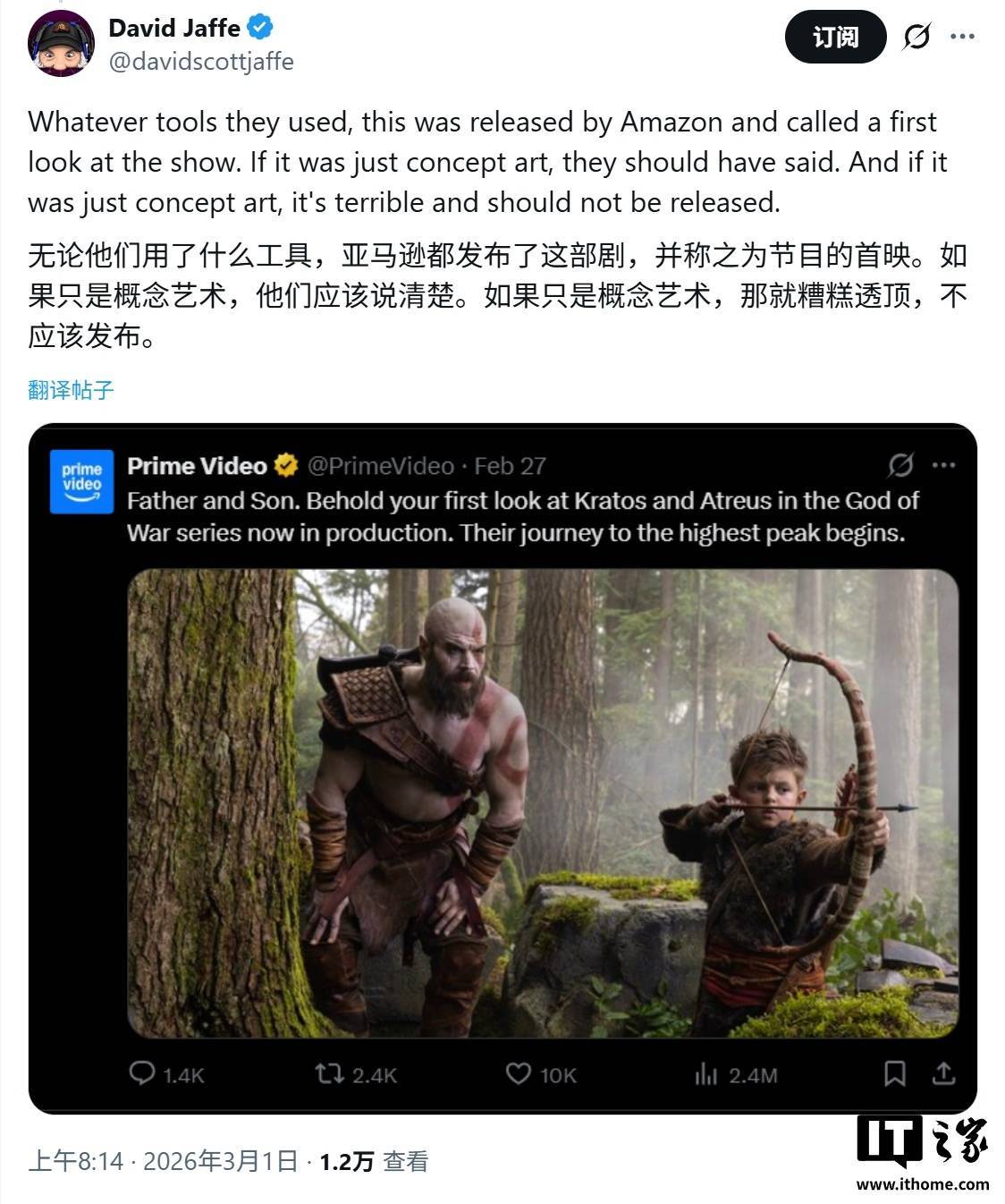Open the @davidscottjaffe handle link
Image resolution: width=1005 pixels, height=1204 pixels.
point(201,61)
